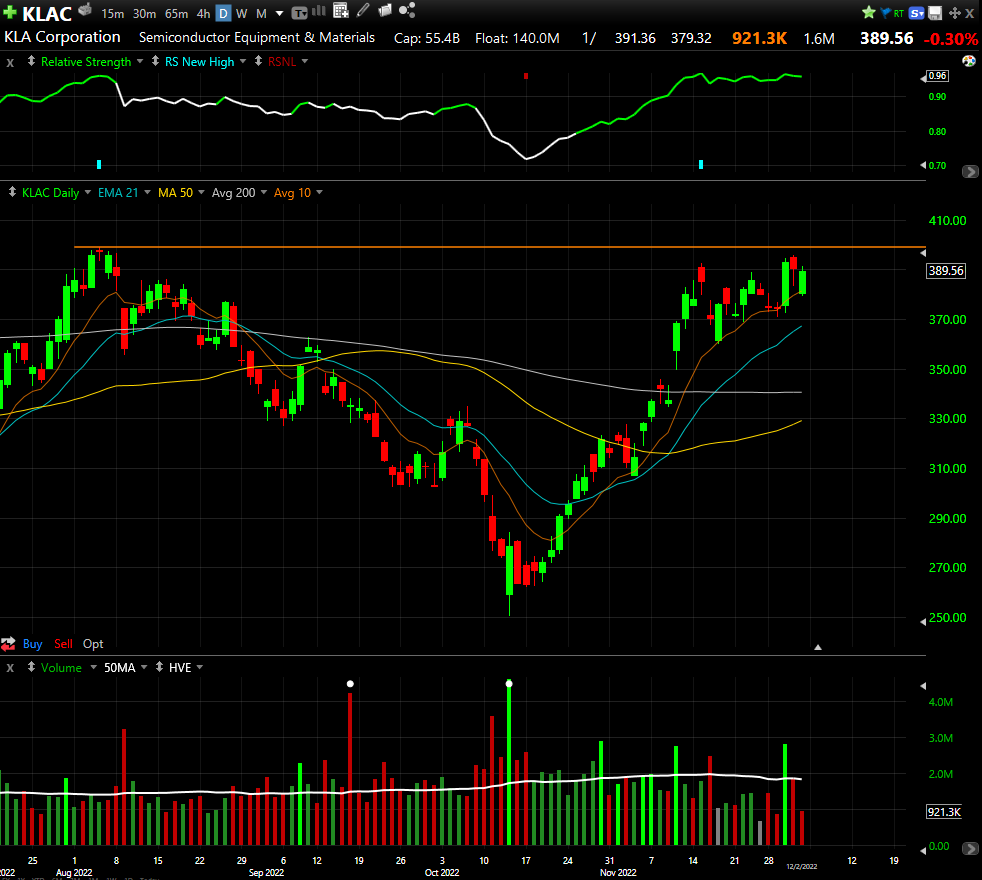Open the blue S dropdown icon
This screenshot has width=982, height=880.
pos(917,13)
